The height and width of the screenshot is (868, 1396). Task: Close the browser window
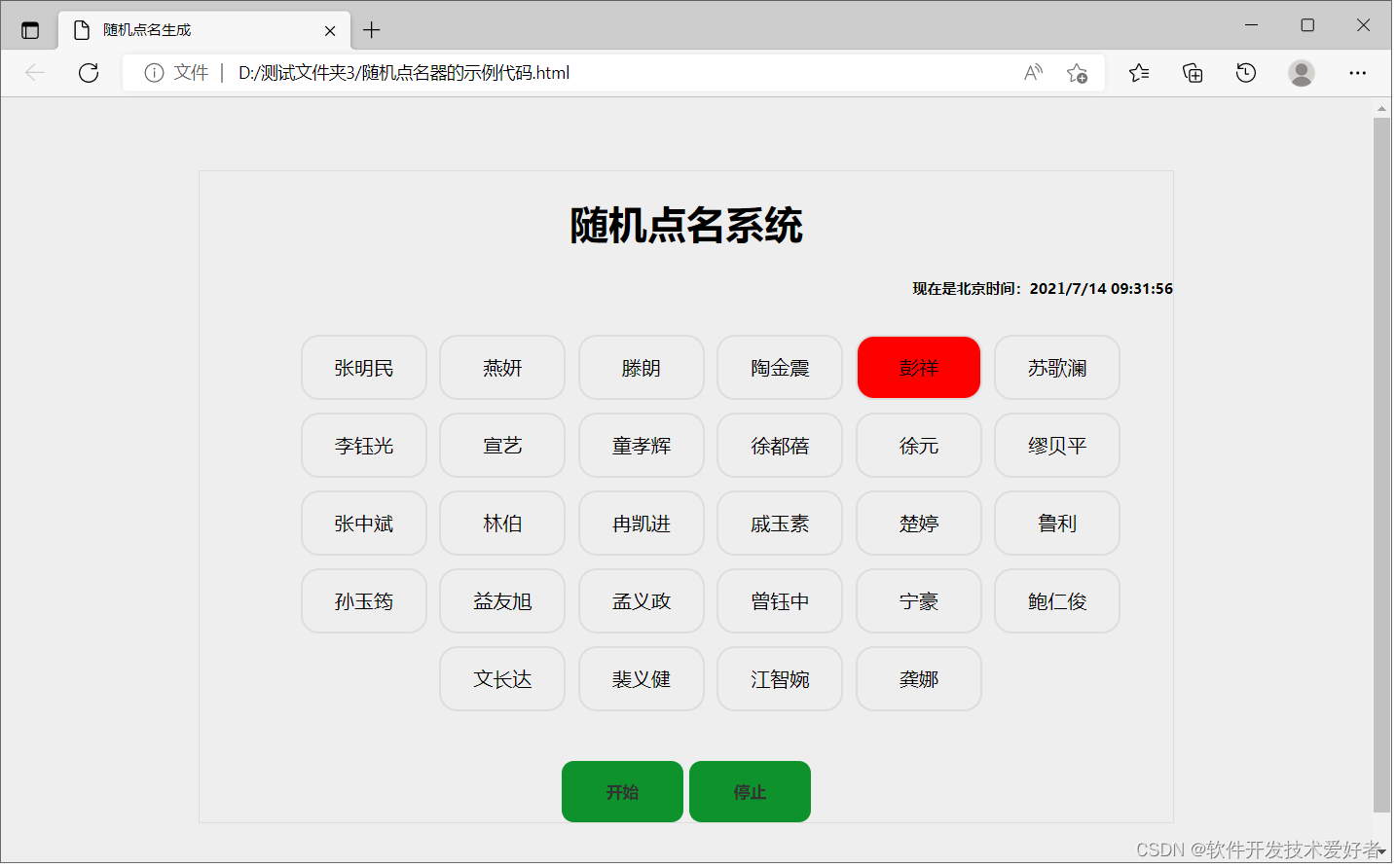(1363, 25)
